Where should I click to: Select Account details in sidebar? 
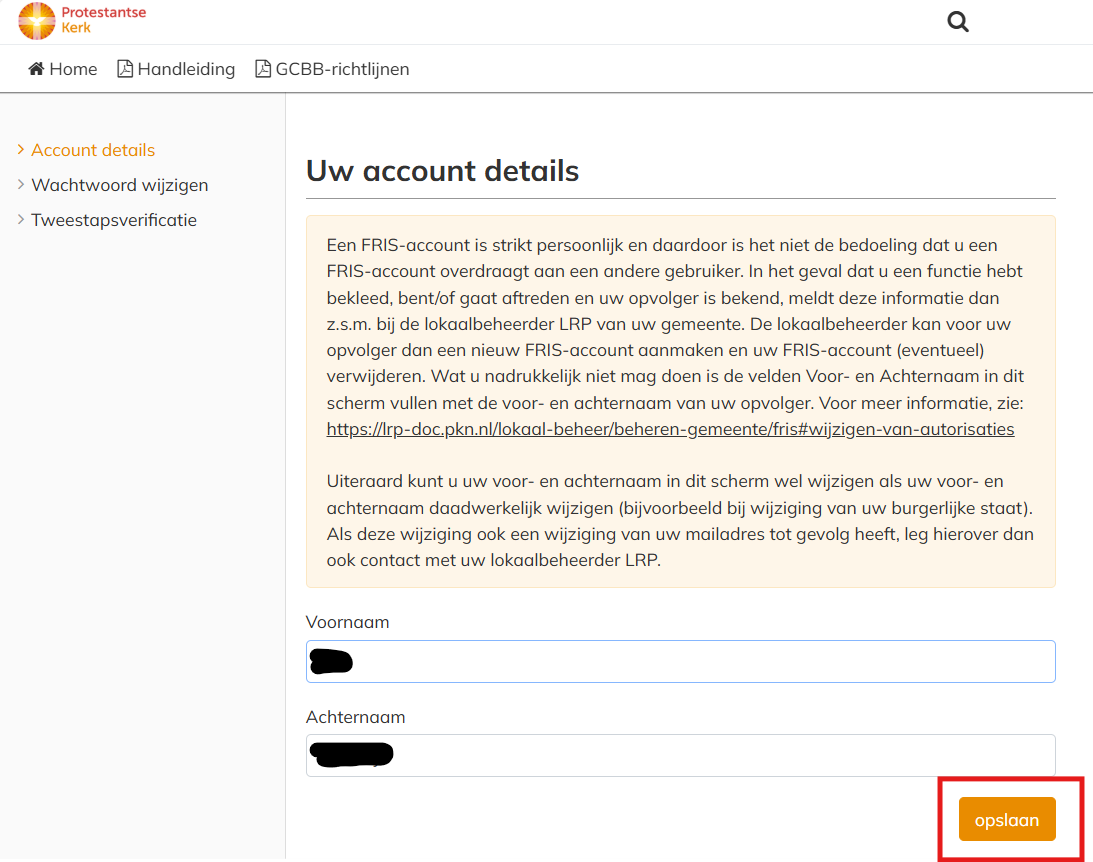tap(93, 150)
